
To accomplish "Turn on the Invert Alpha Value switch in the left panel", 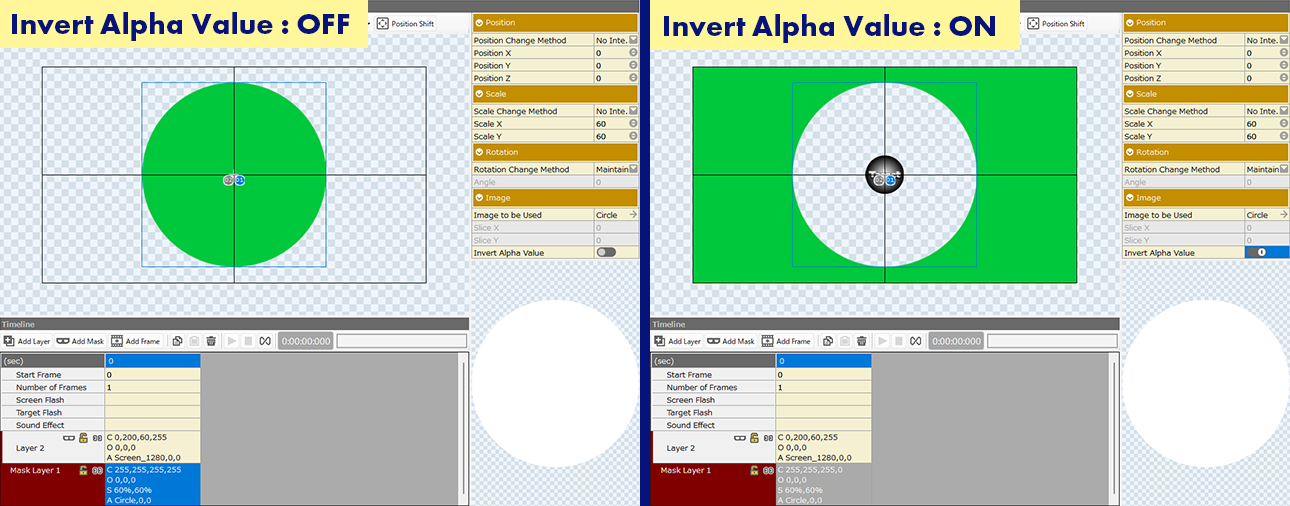I will (606, 253).
